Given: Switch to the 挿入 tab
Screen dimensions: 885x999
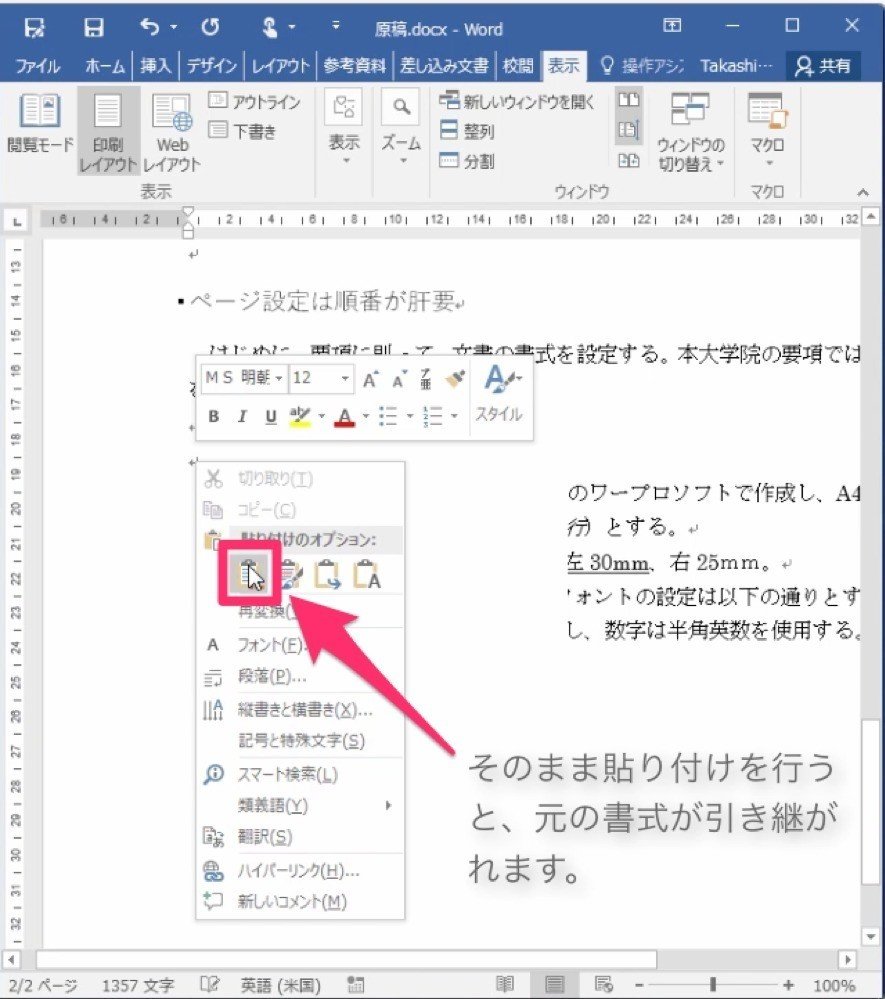Looking at the screenshot, I should tap(155, 66).
